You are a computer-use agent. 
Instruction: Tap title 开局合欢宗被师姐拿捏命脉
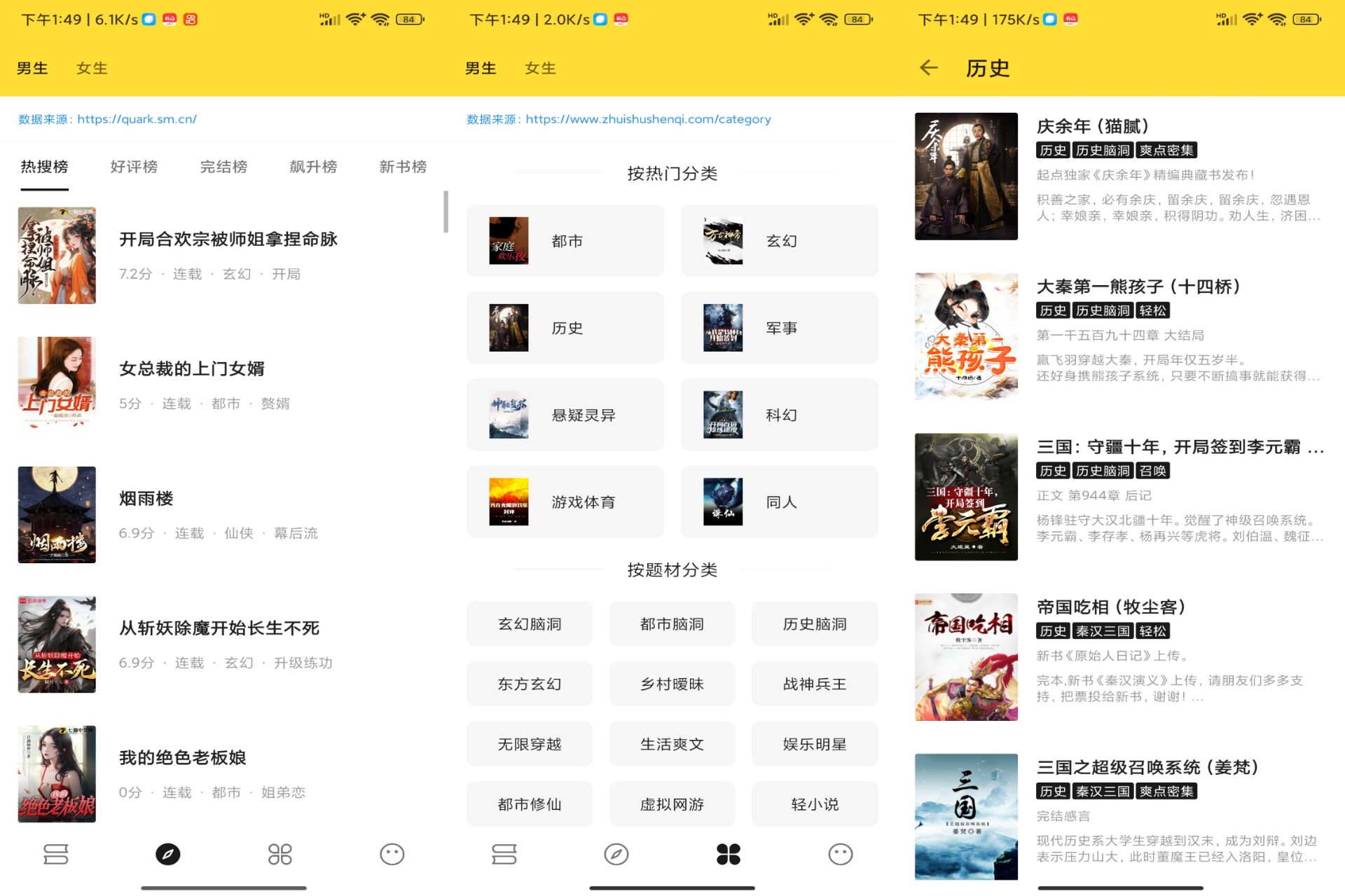point(228,239)
